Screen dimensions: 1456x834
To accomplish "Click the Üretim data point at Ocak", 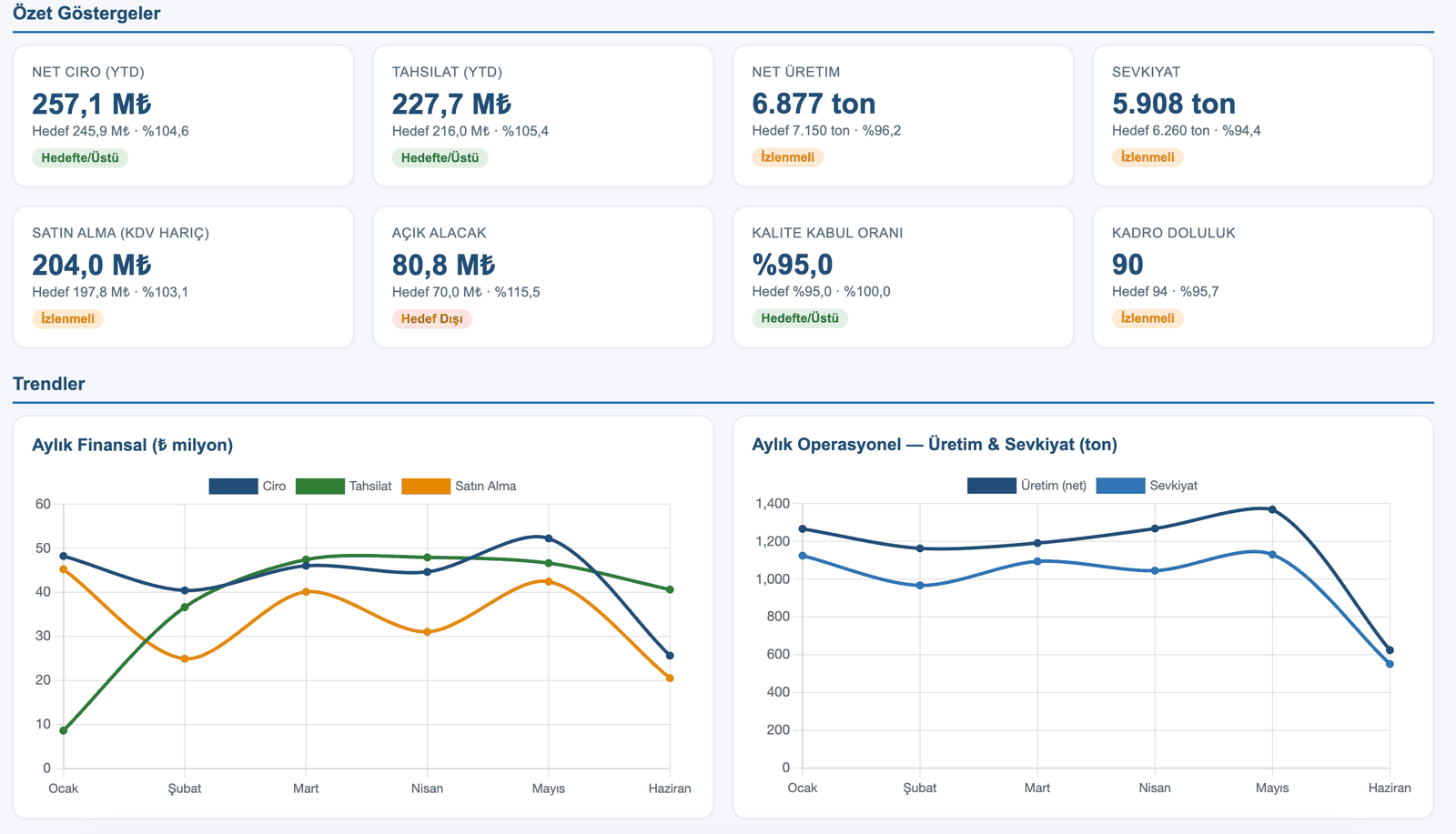I will [x=803, y=529].
